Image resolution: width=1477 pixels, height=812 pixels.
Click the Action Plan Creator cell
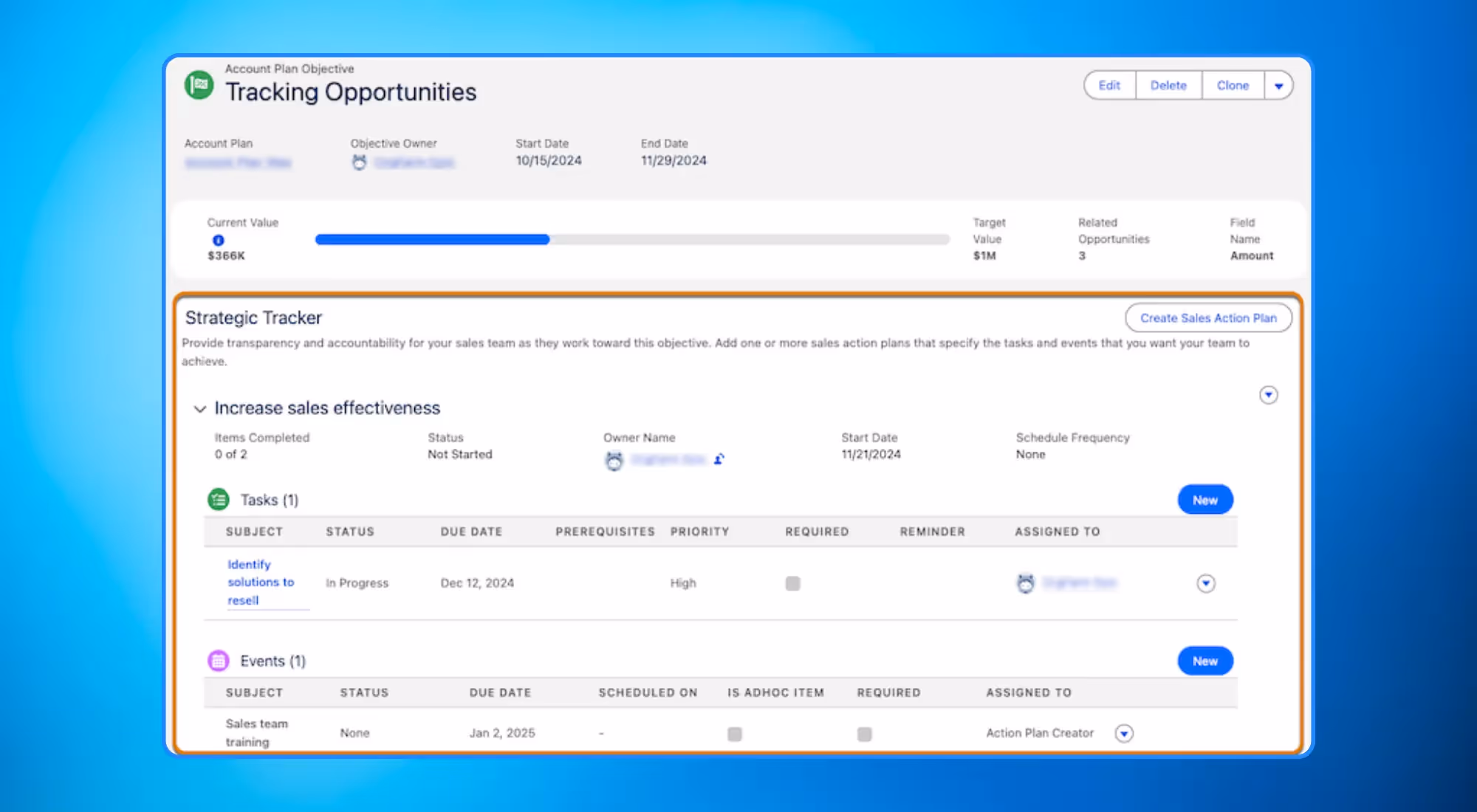pyautogui.click(x=1039, y=733)
